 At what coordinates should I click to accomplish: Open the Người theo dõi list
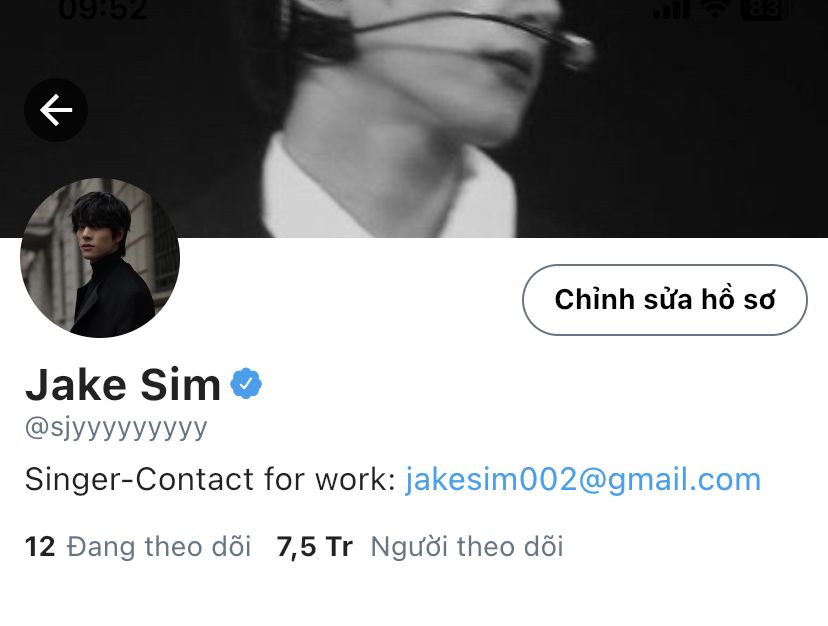point(467,547)
